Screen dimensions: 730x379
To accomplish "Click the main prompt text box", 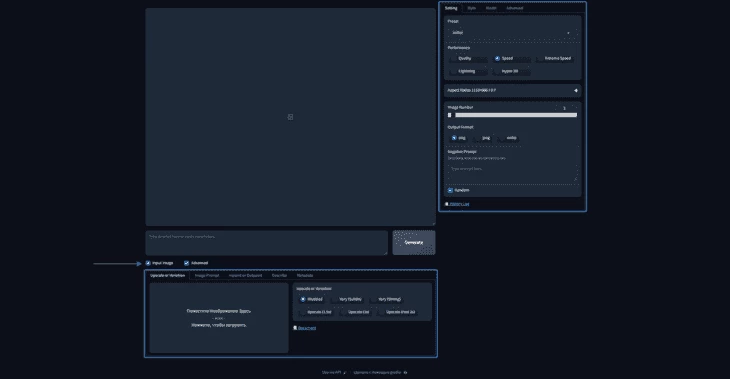I will coord(266,243).
